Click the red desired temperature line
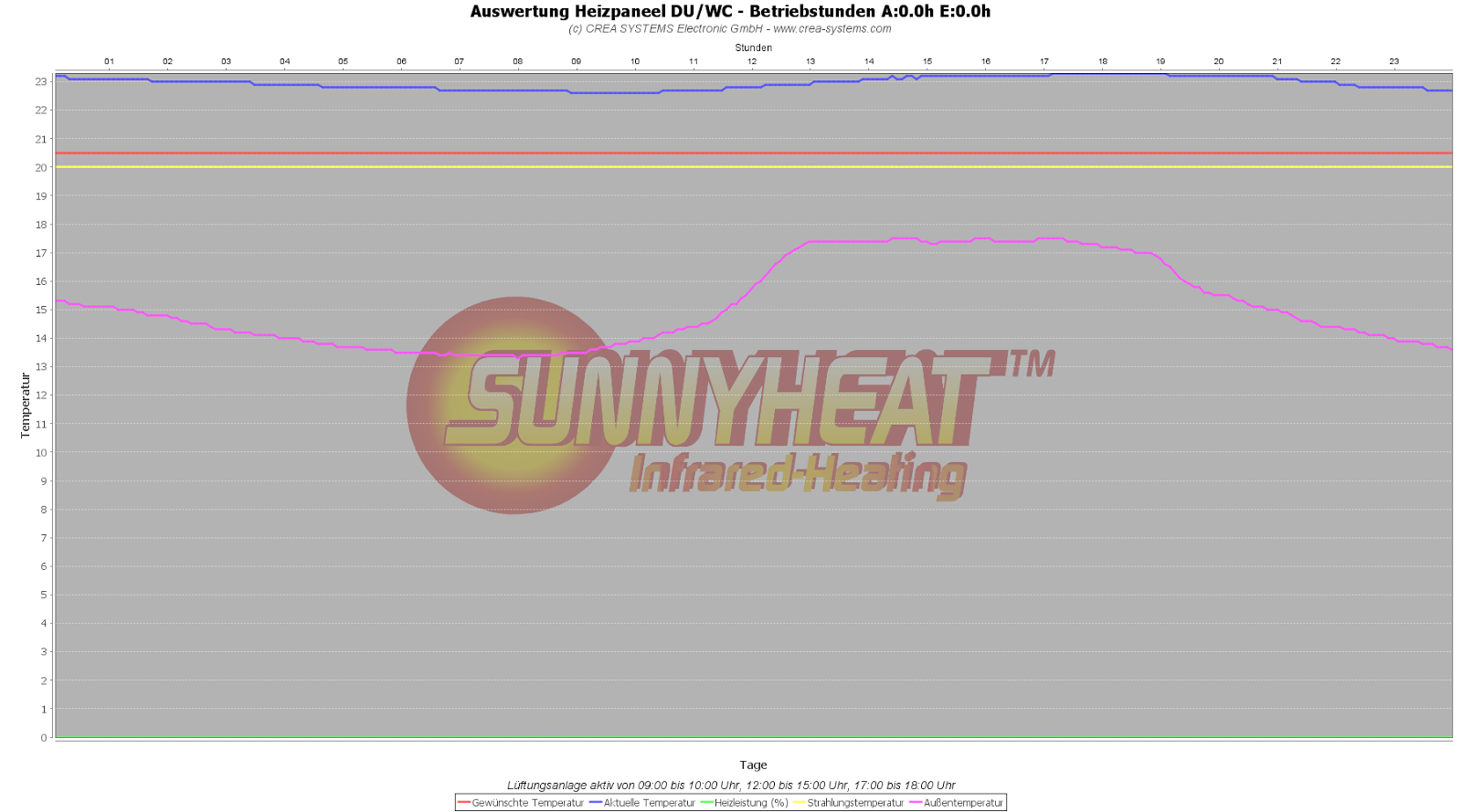This screenshot has height=812, width=1462. (753, 153)
